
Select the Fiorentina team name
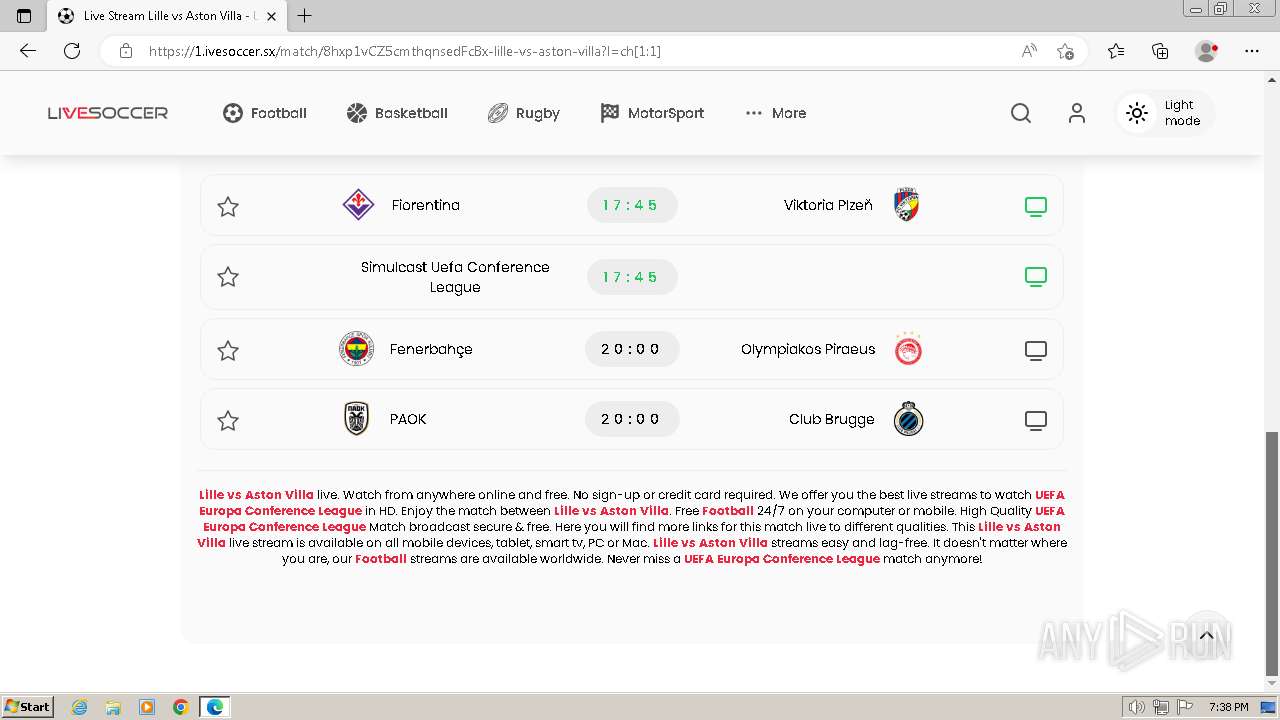(x=426, y=205)
